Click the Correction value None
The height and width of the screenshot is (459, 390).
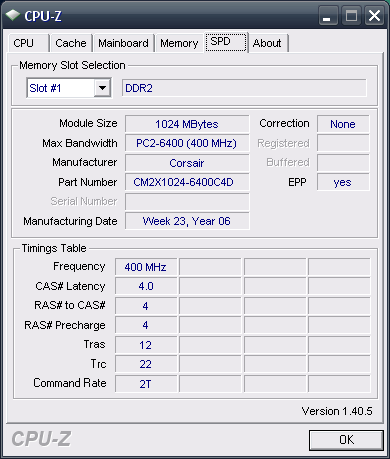point(343,124)
